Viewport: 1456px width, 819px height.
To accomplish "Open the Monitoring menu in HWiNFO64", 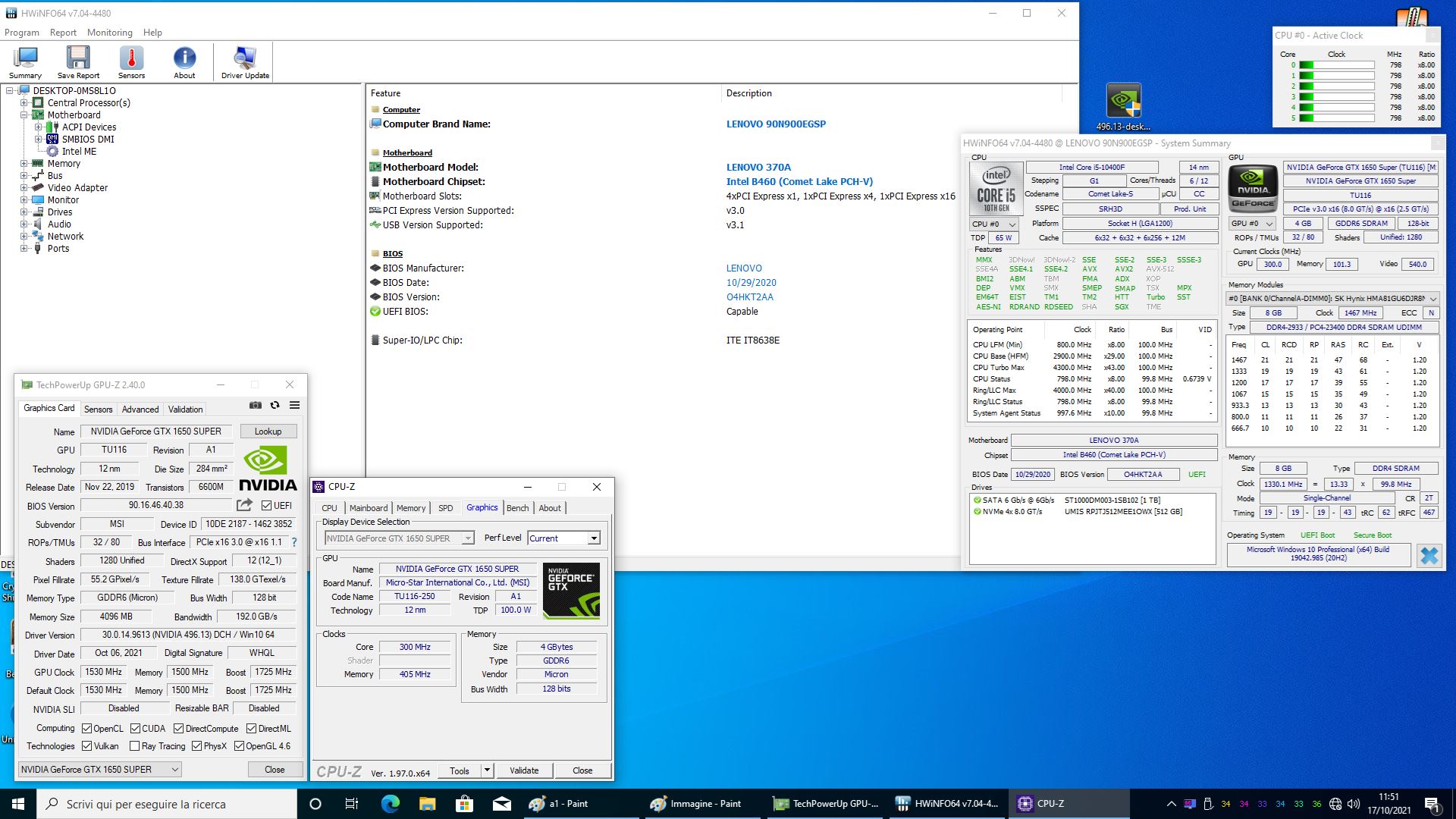I will 109,33.
